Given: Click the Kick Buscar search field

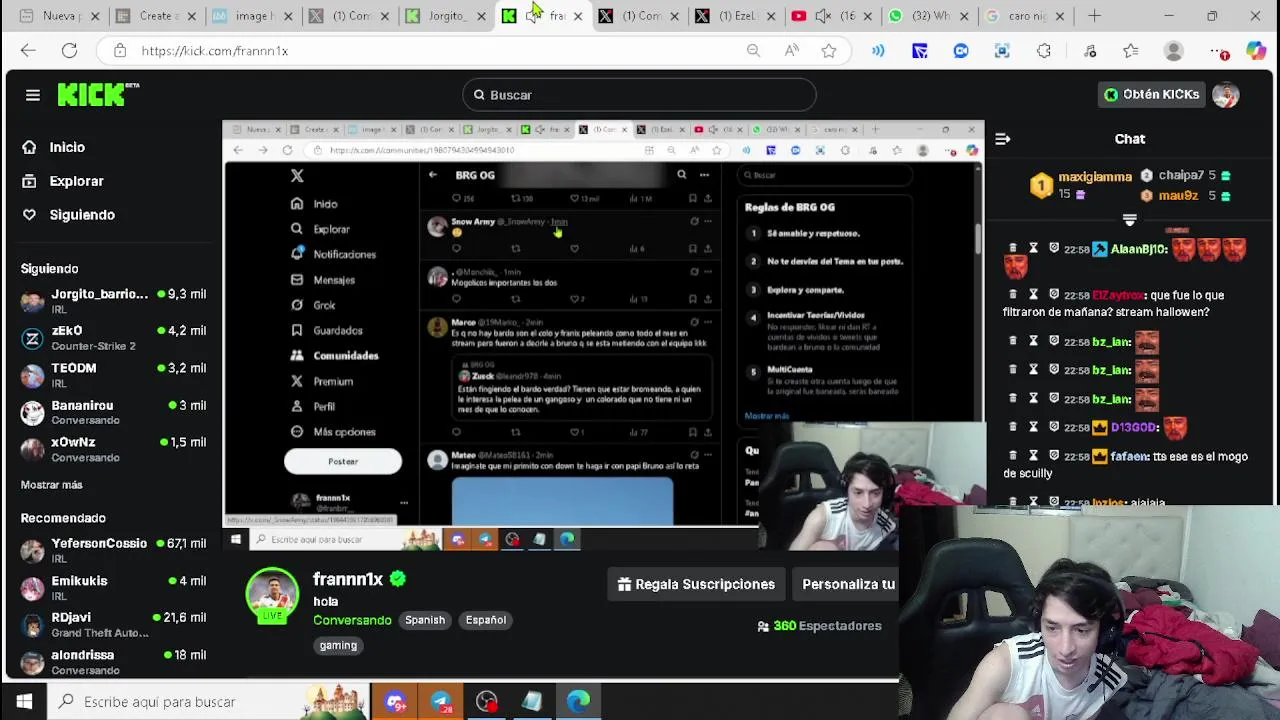Looking at the screenshot, I should [x=640, y=95].
